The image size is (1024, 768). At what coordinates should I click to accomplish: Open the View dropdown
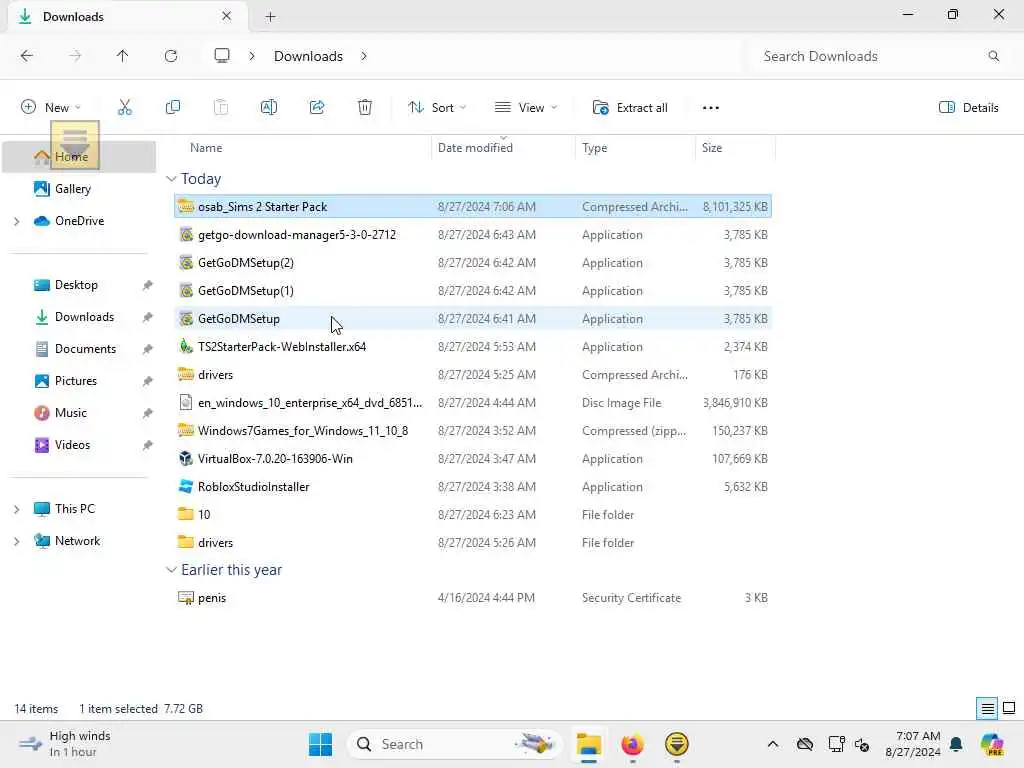pyautogui.click(x=526, y=108)
